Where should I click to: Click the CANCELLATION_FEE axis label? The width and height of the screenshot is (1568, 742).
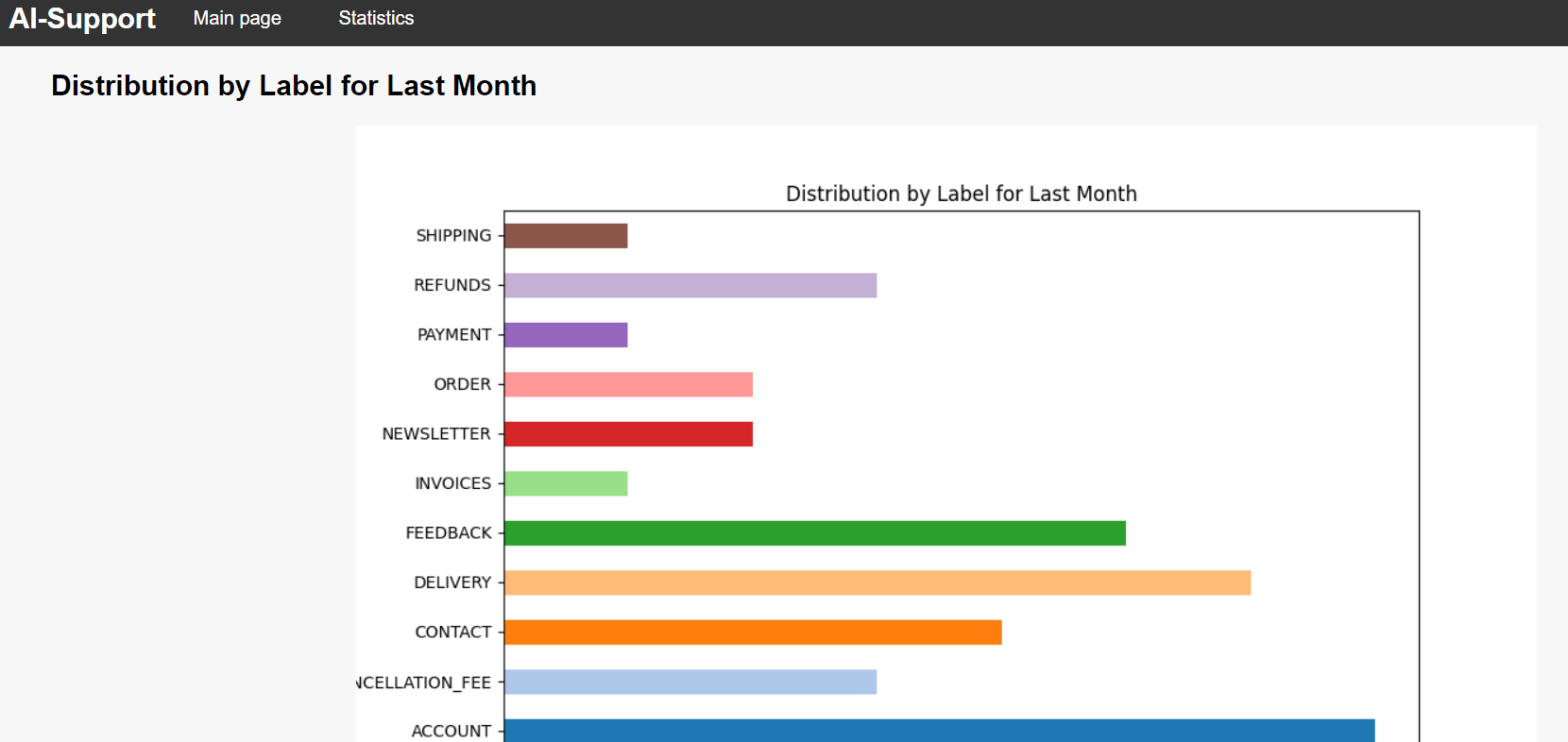(424, 683)
